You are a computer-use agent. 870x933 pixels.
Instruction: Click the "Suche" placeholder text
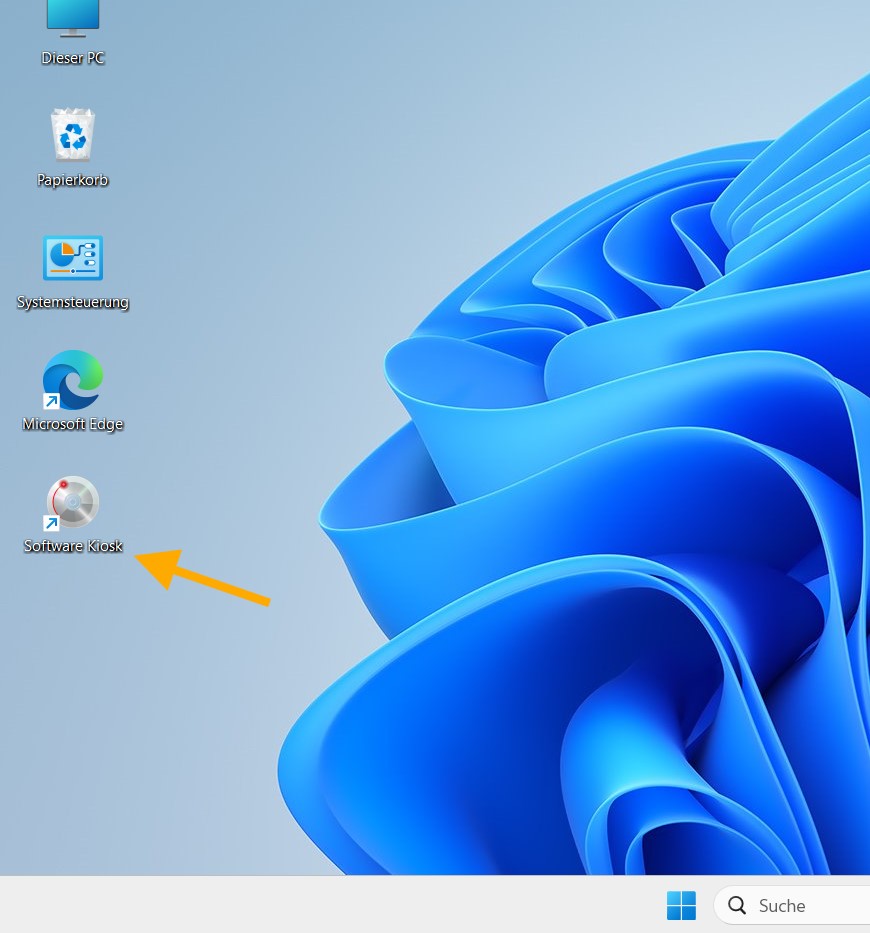pos(782,905)
